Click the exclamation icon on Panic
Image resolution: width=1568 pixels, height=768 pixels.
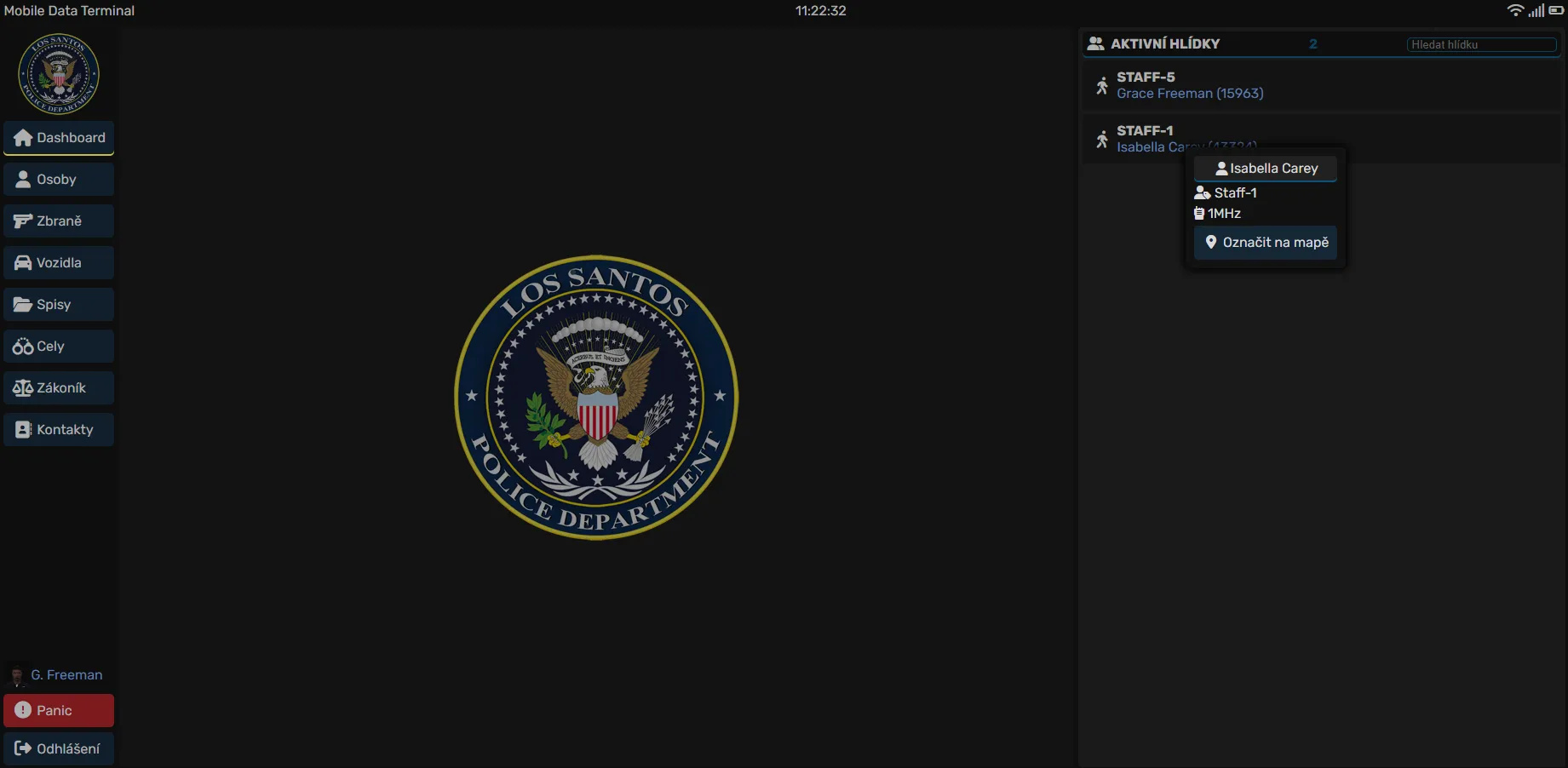(x=23, y=710)
